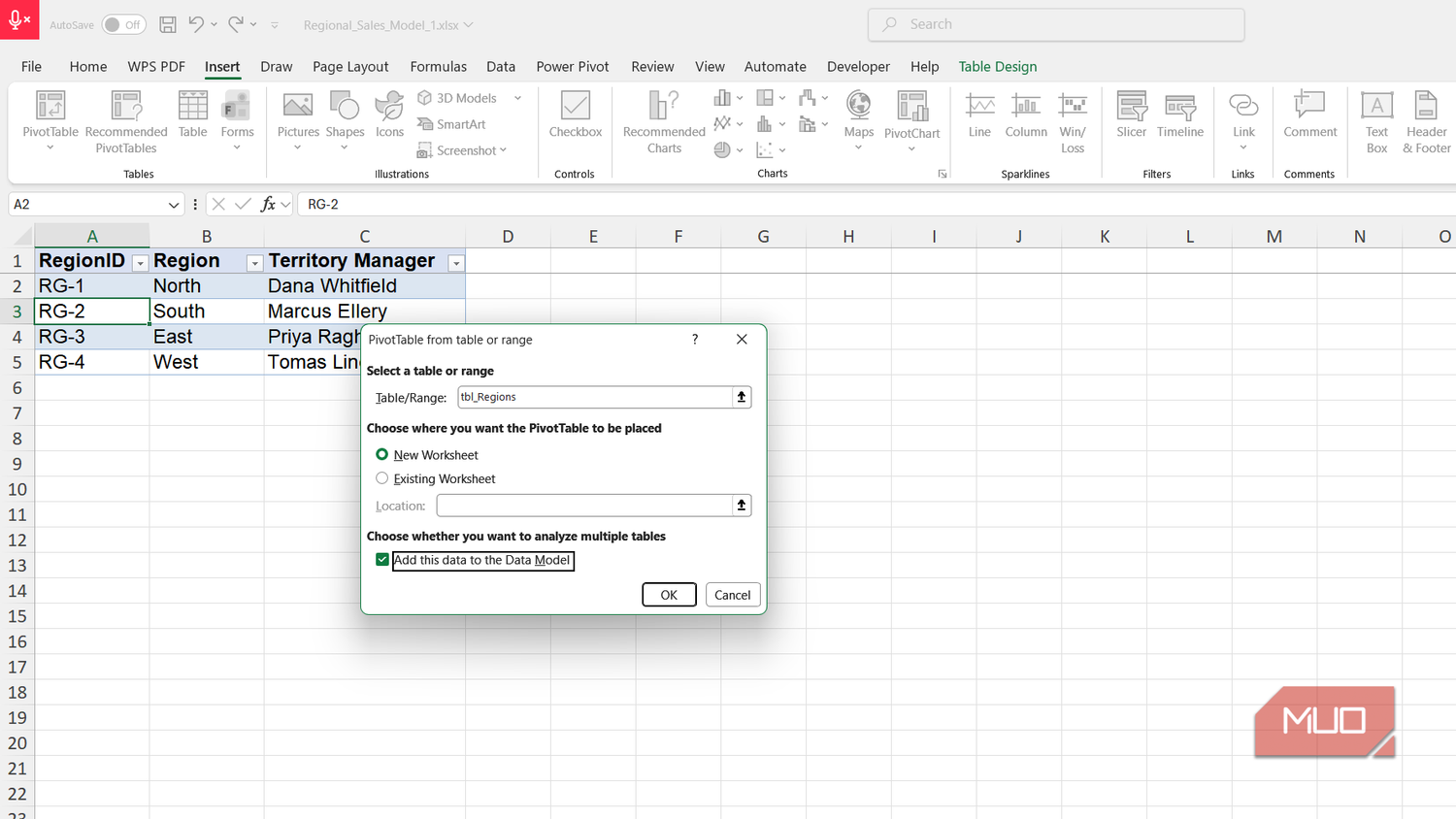This screenshot has width=1456, height=819.
Task: Click OK in the PivotTable dialog
Action: point(669,595)
